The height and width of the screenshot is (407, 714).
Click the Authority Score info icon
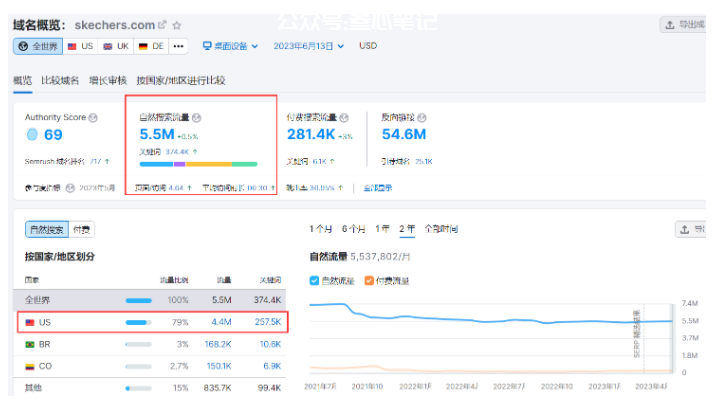pos(93,117)
